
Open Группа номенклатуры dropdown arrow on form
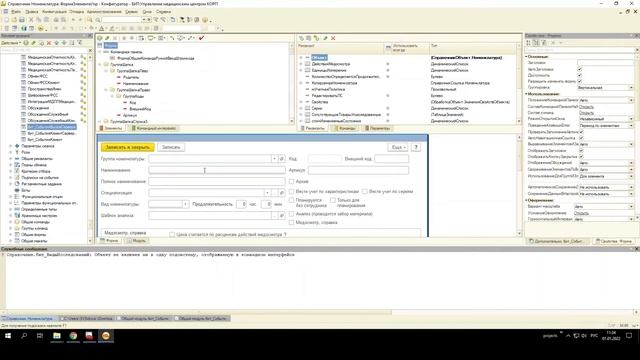pos(274,158)
